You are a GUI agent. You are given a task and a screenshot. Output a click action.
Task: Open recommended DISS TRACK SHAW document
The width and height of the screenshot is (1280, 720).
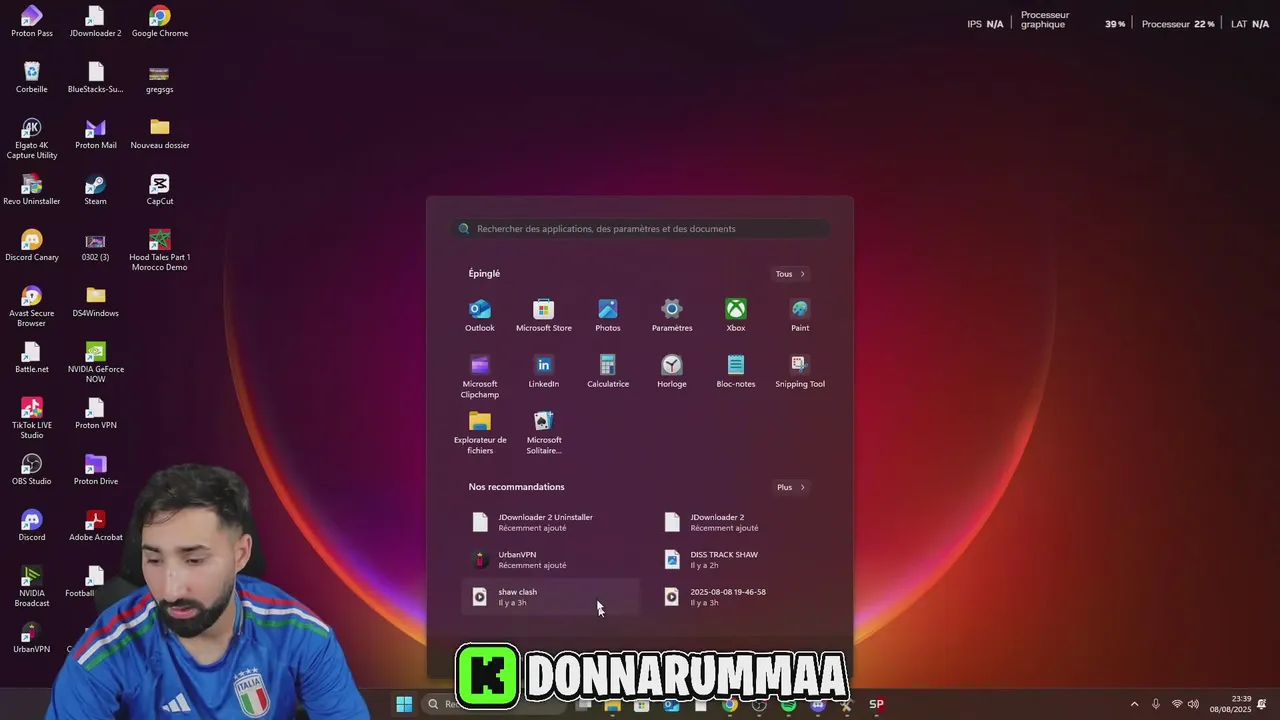[742, 559]
